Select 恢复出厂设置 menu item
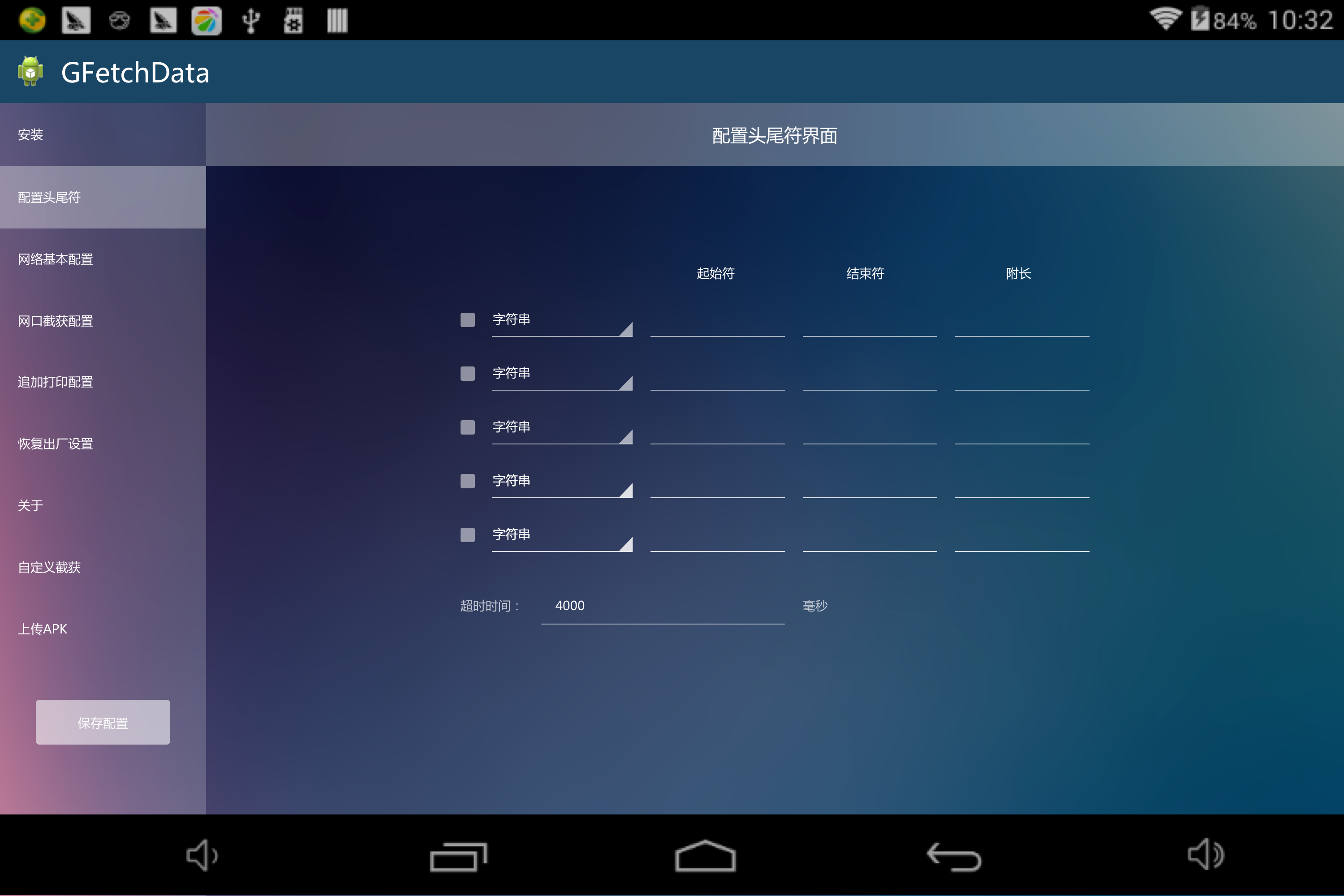 click(x=103, y=443)
